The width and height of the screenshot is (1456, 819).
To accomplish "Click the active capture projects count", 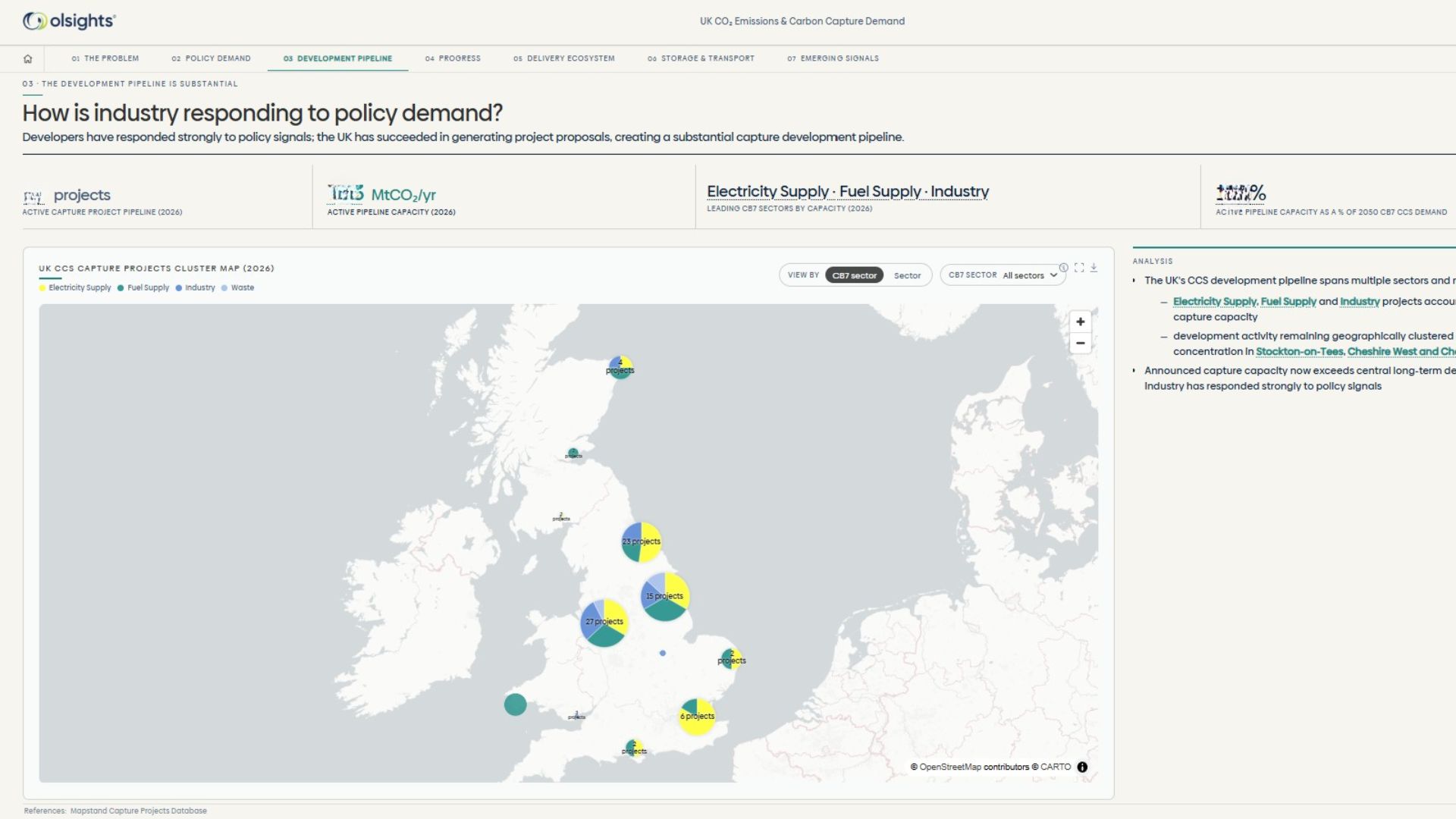I will click(67, 196).
